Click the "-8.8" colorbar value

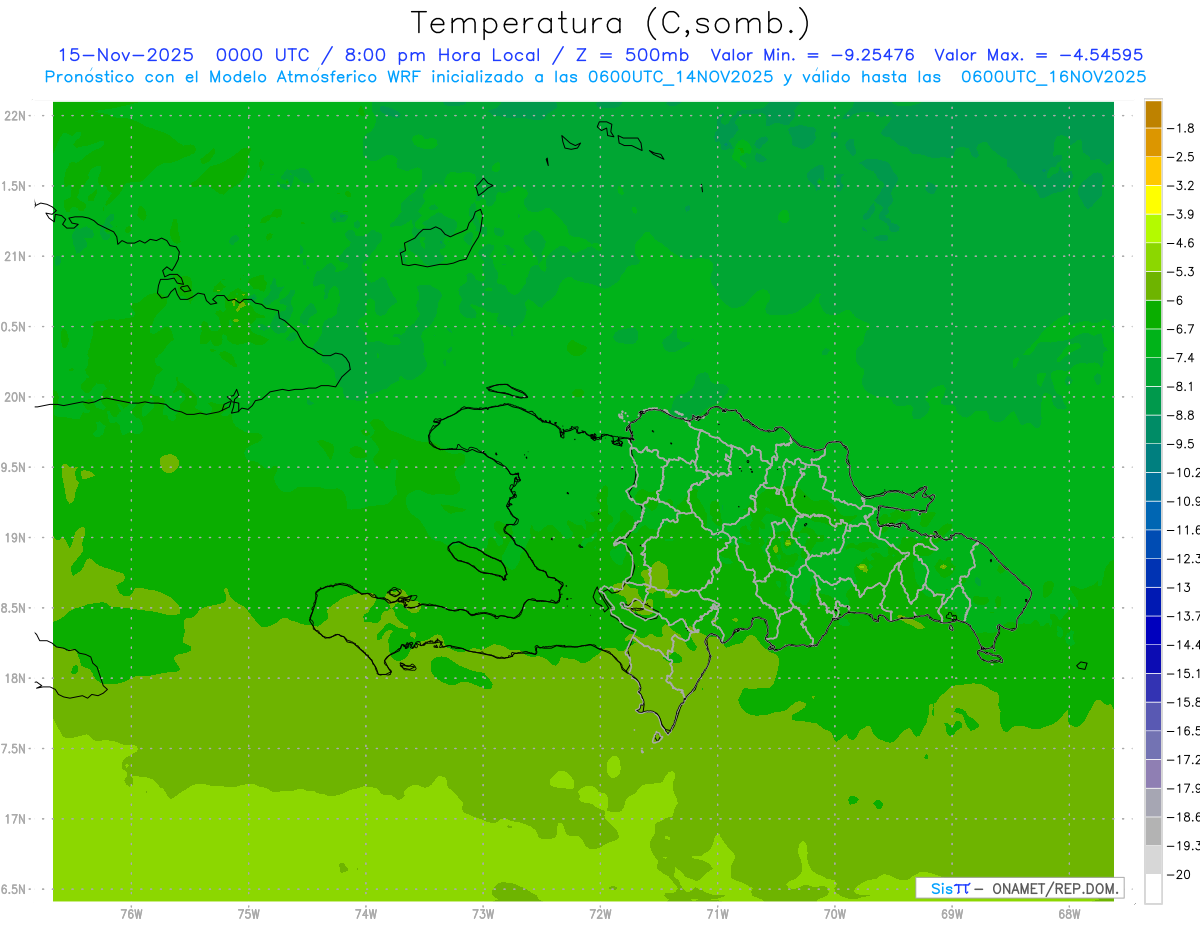[x=1183, y=415]
